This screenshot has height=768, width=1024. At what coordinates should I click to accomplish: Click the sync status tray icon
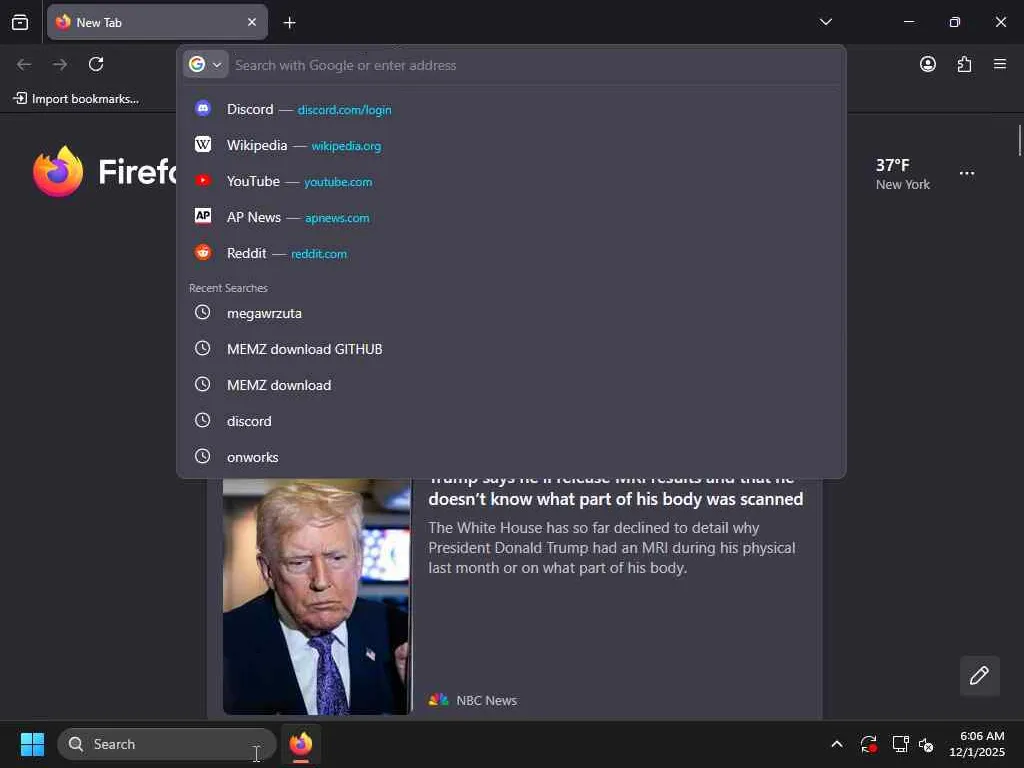tap(869, 744)
